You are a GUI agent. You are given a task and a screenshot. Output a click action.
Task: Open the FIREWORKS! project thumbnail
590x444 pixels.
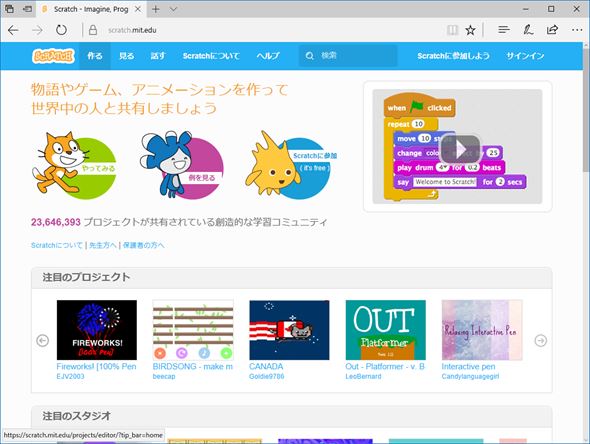coord(97,330)
